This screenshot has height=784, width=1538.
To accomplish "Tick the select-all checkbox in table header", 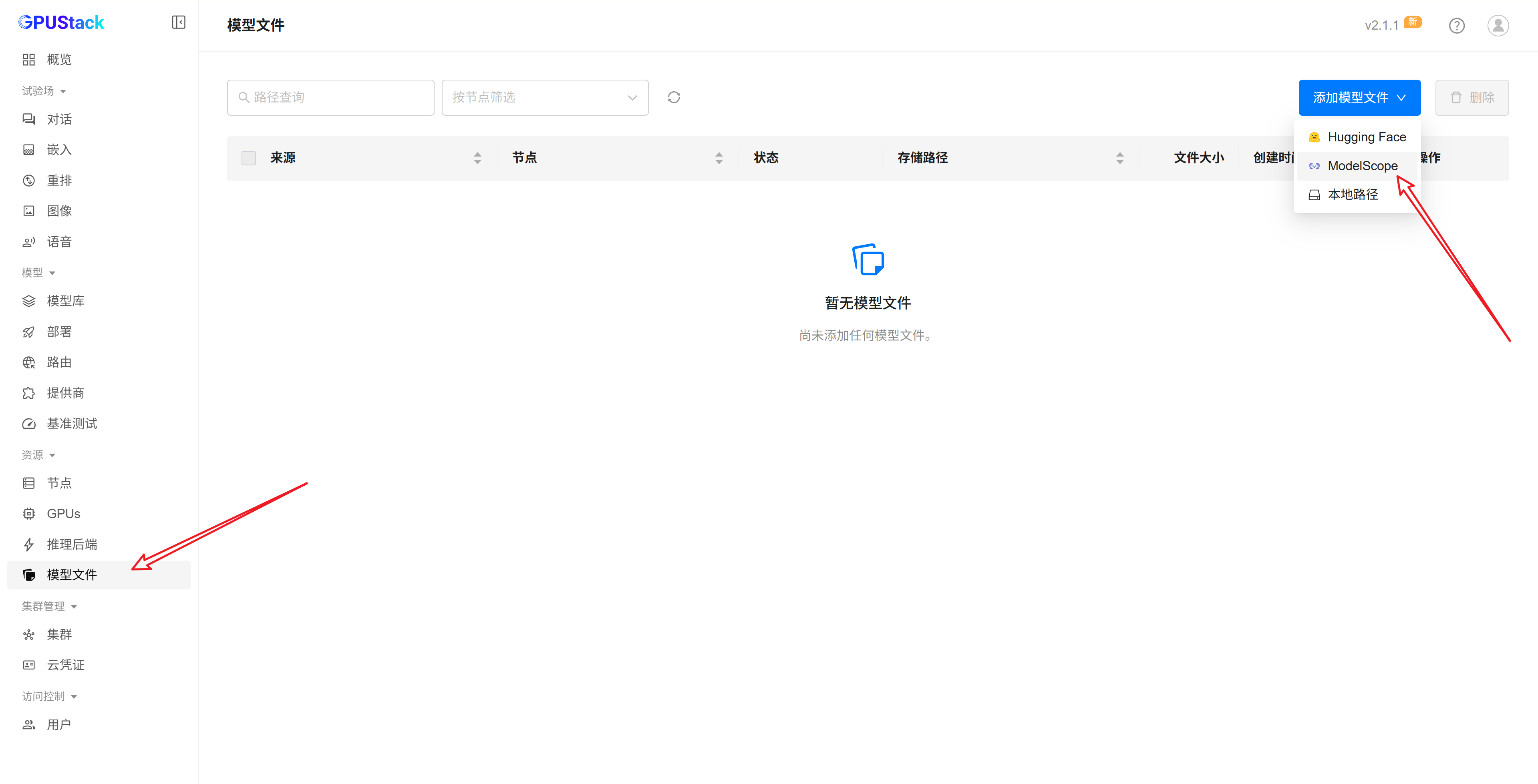I will pyautogui.click(x=248, y=158).
